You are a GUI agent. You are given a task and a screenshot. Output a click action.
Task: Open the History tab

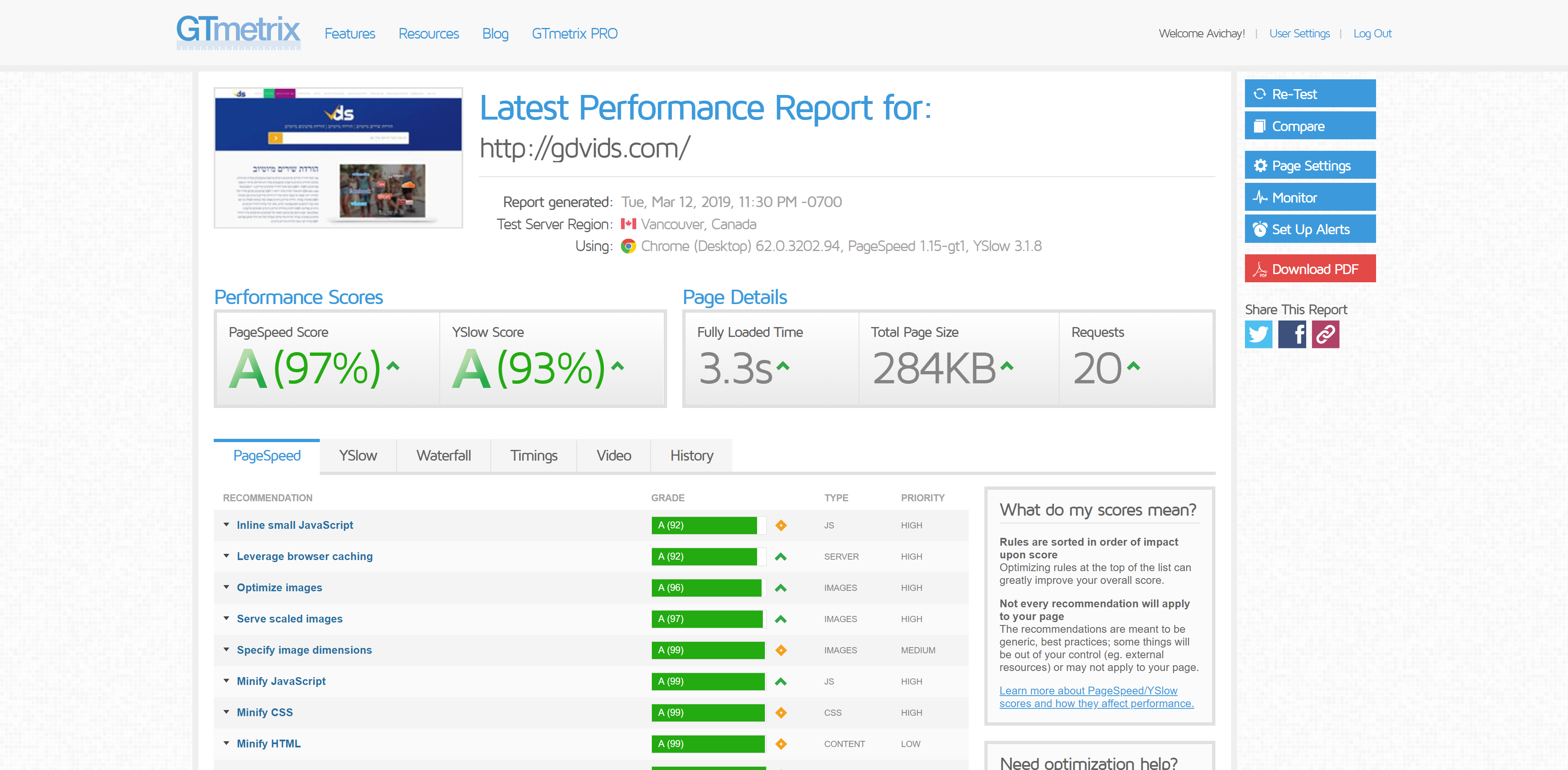[x=691, y=456]
